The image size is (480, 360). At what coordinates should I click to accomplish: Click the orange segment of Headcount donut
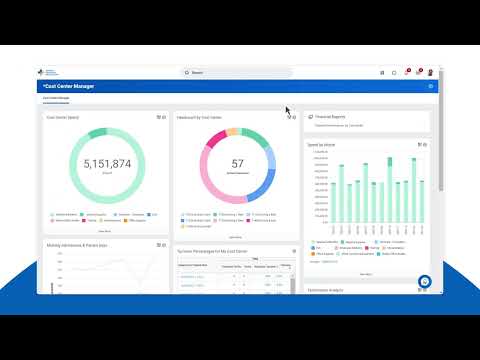232,132
